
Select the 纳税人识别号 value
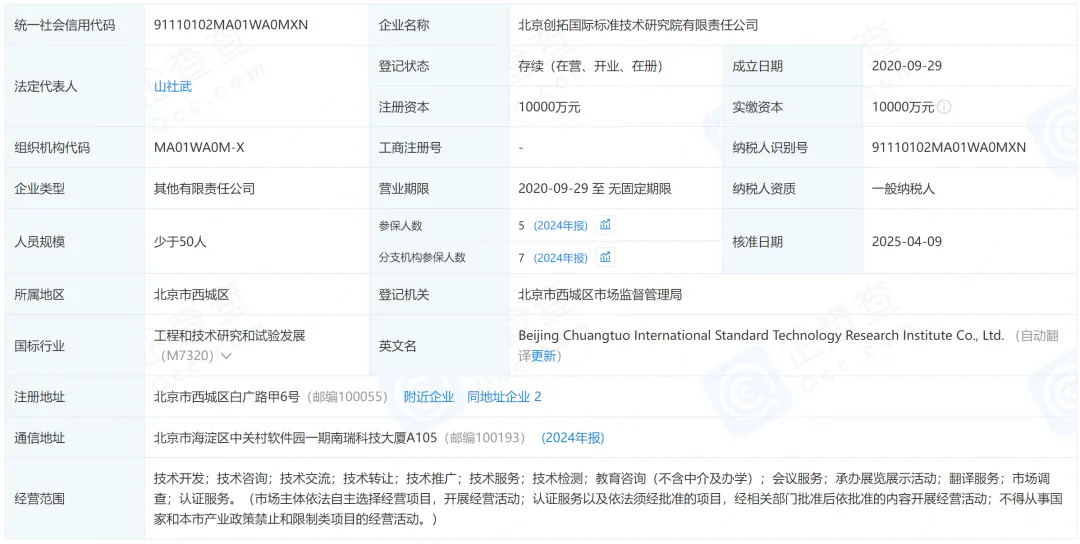(x=948, y=147)
